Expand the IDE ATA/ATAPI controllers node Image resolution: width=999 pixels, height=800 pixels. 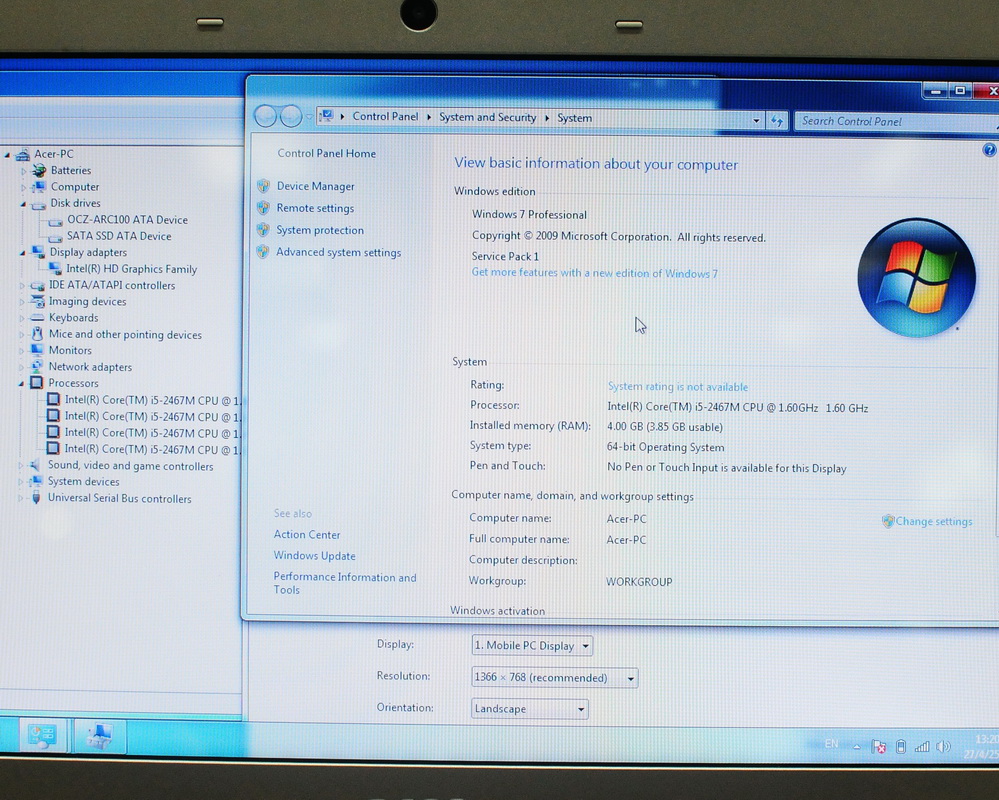click(22, 285)
